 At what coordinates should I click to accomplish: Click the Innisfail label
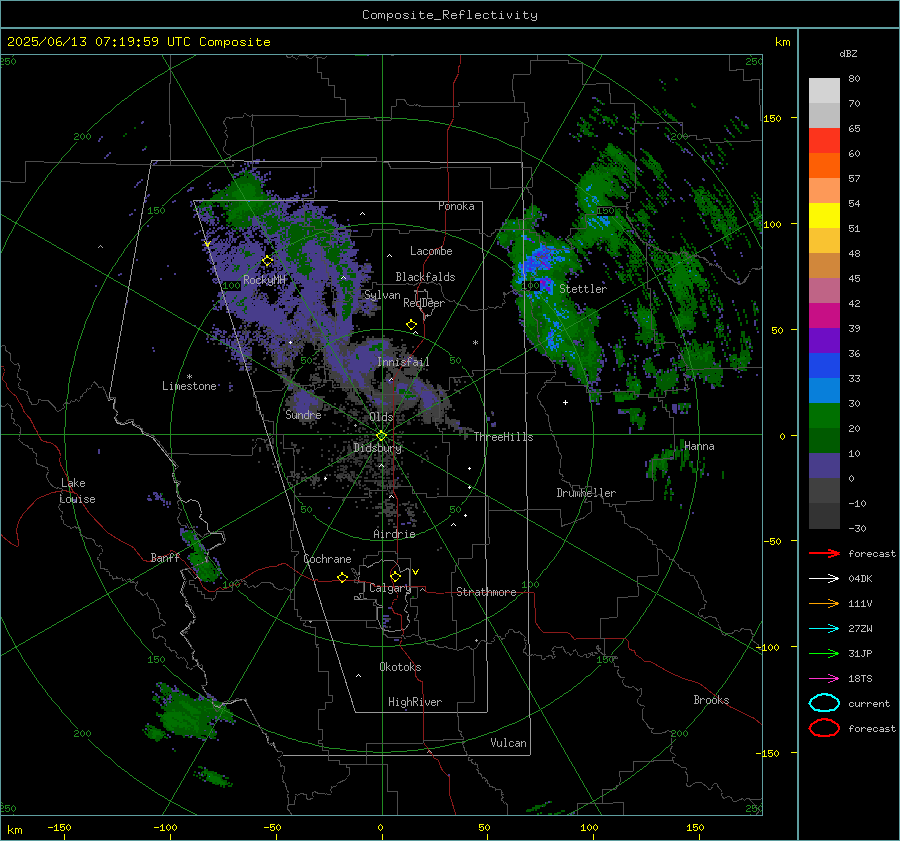tap(403, 362)
